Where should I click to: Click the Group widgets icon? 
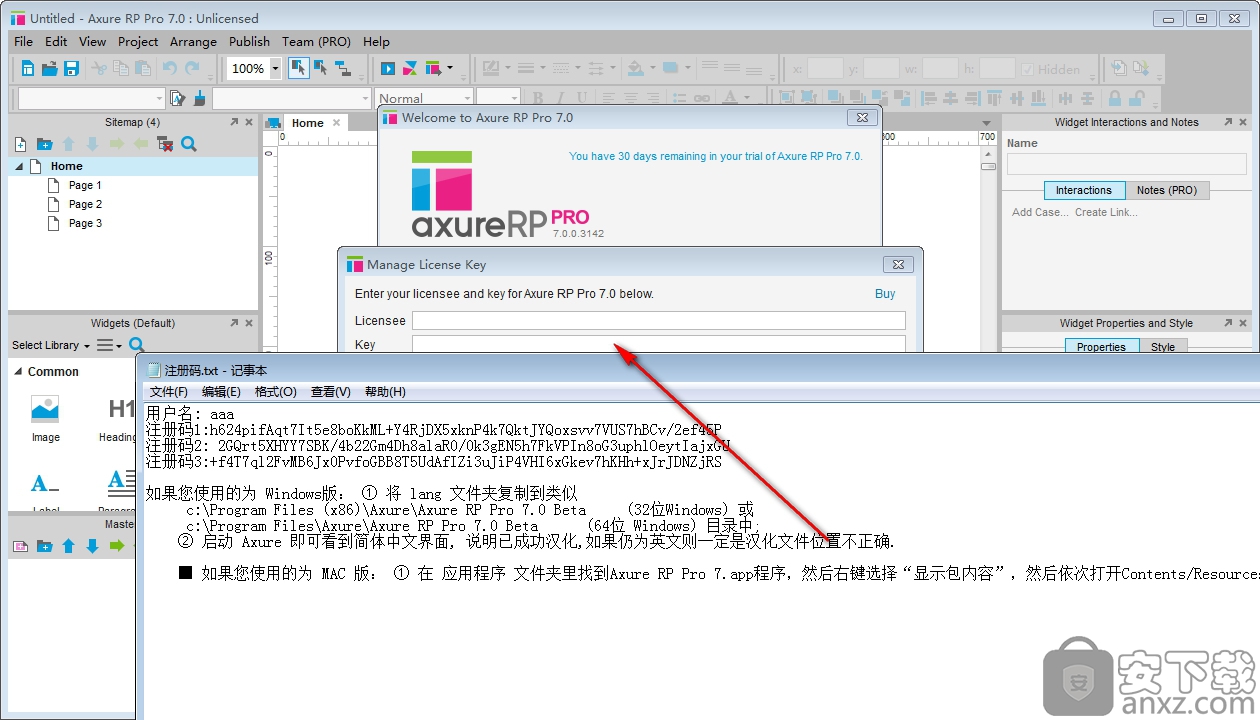(786, 98)
